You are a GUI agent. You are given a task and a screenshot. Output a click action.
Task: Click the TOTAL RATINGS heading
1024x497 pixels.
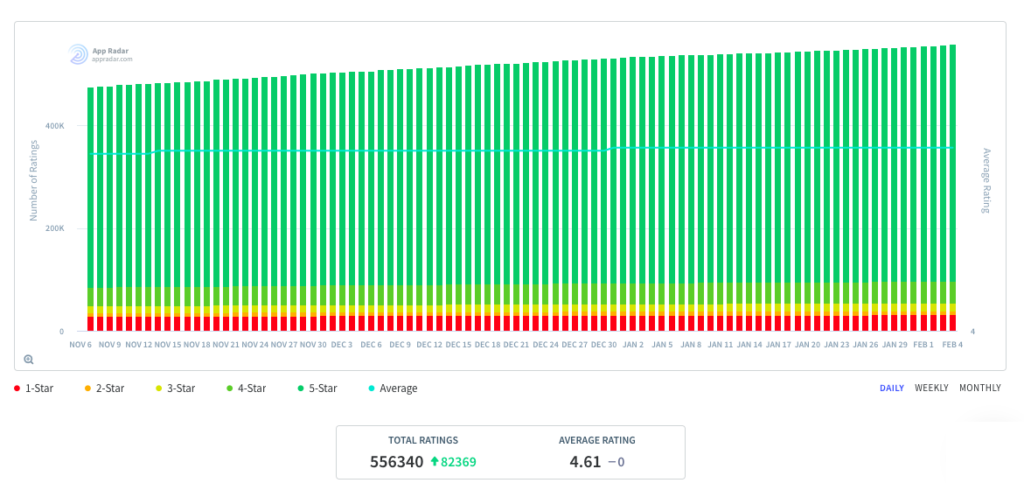pos(423,440)
